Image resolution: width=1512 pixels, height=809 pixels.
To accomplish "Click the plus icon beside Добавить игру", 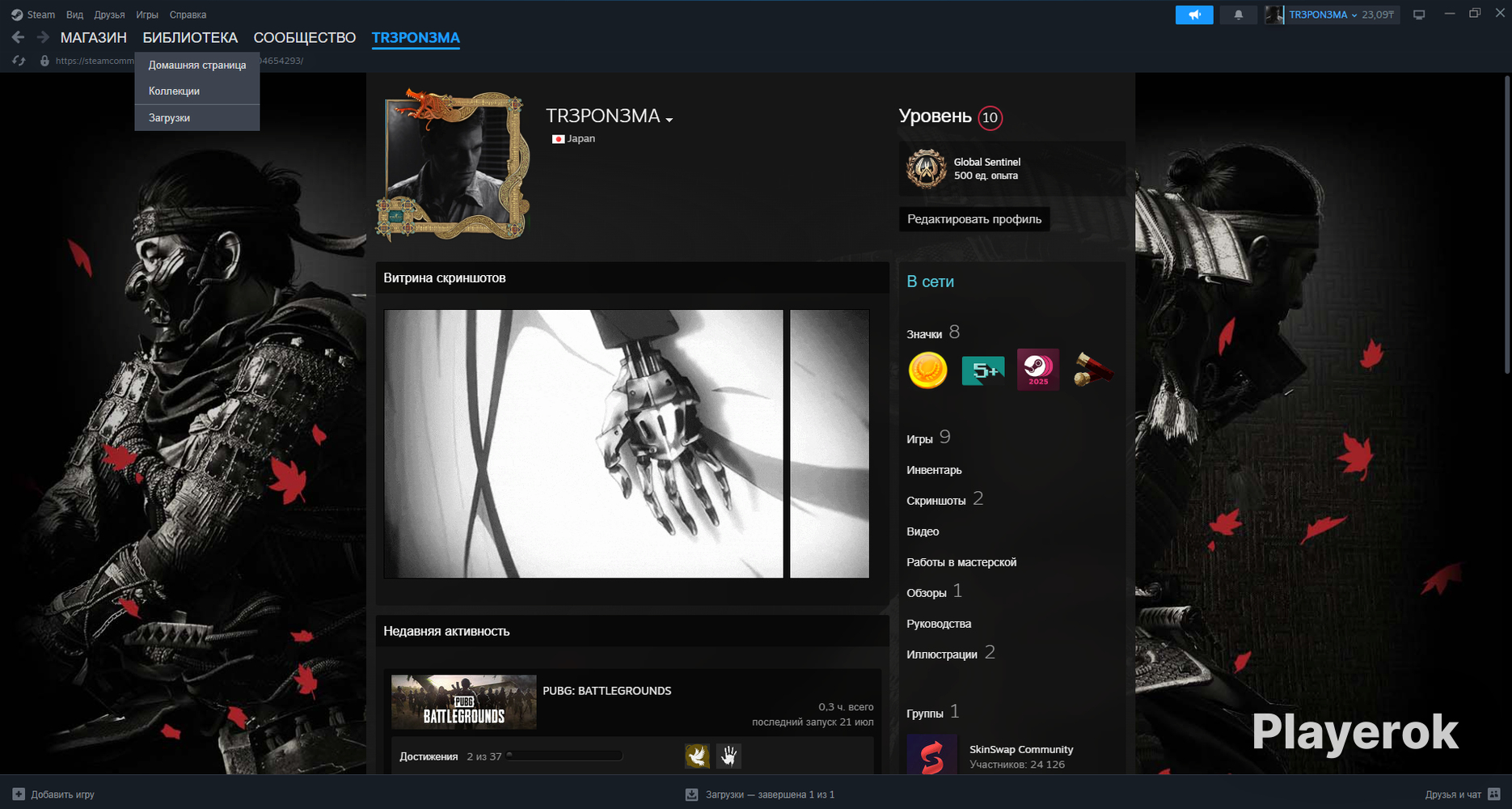I will click(19, 794).
